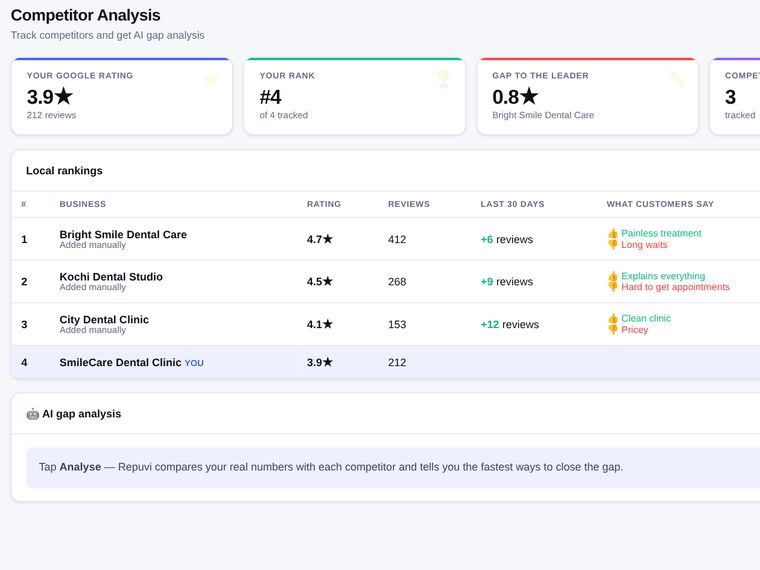Click the trophy icon in Your Rank card

pos(443,79)
